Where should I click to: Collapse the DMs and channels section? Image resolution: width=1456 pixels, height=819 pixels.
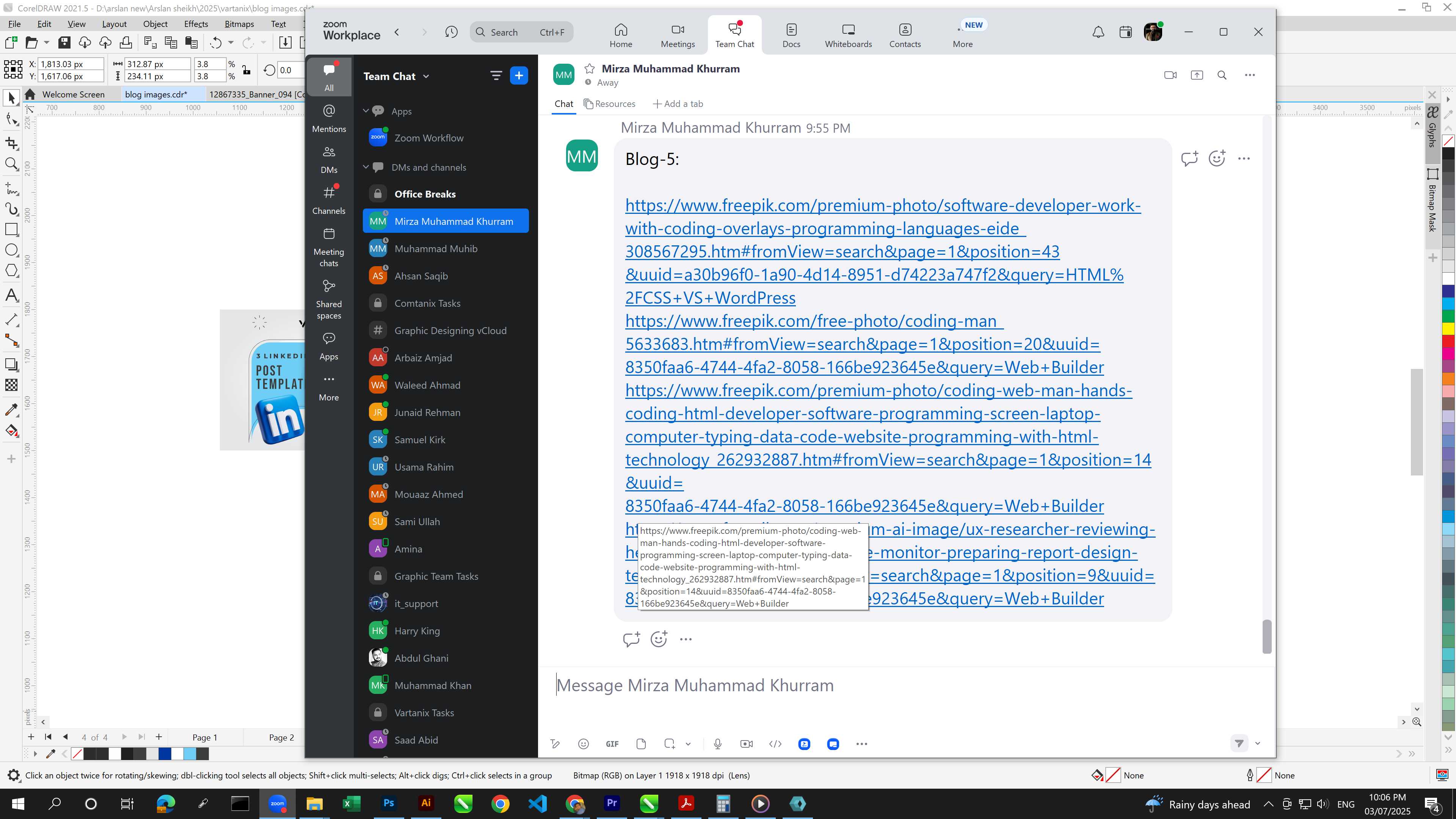[366, 167]
